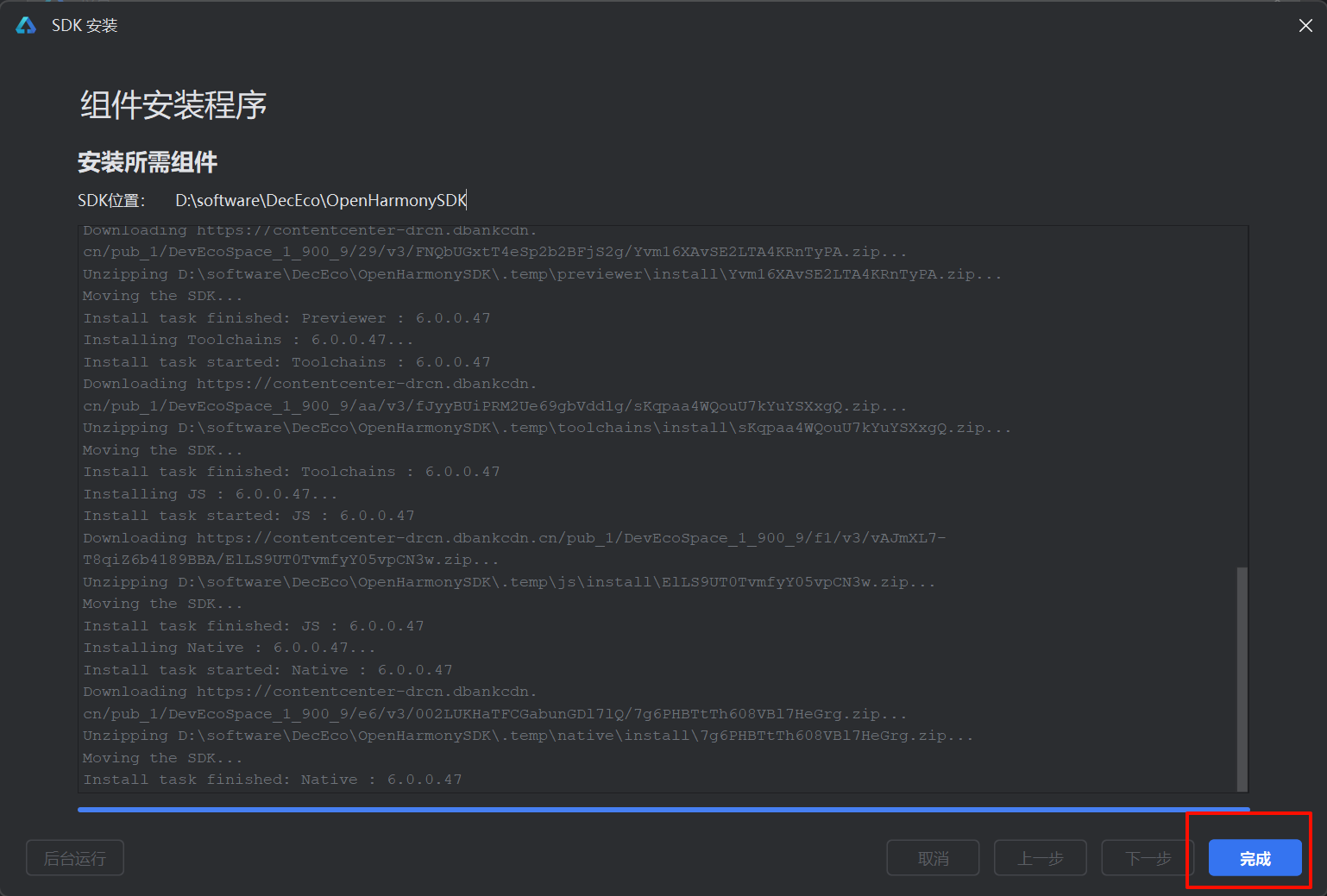Image resolution: width=1327 pixels, height=896 pixels.
Task: Click log line 'Installing Toolchains : 6.0.0.47...'
Action: [248, 340]
